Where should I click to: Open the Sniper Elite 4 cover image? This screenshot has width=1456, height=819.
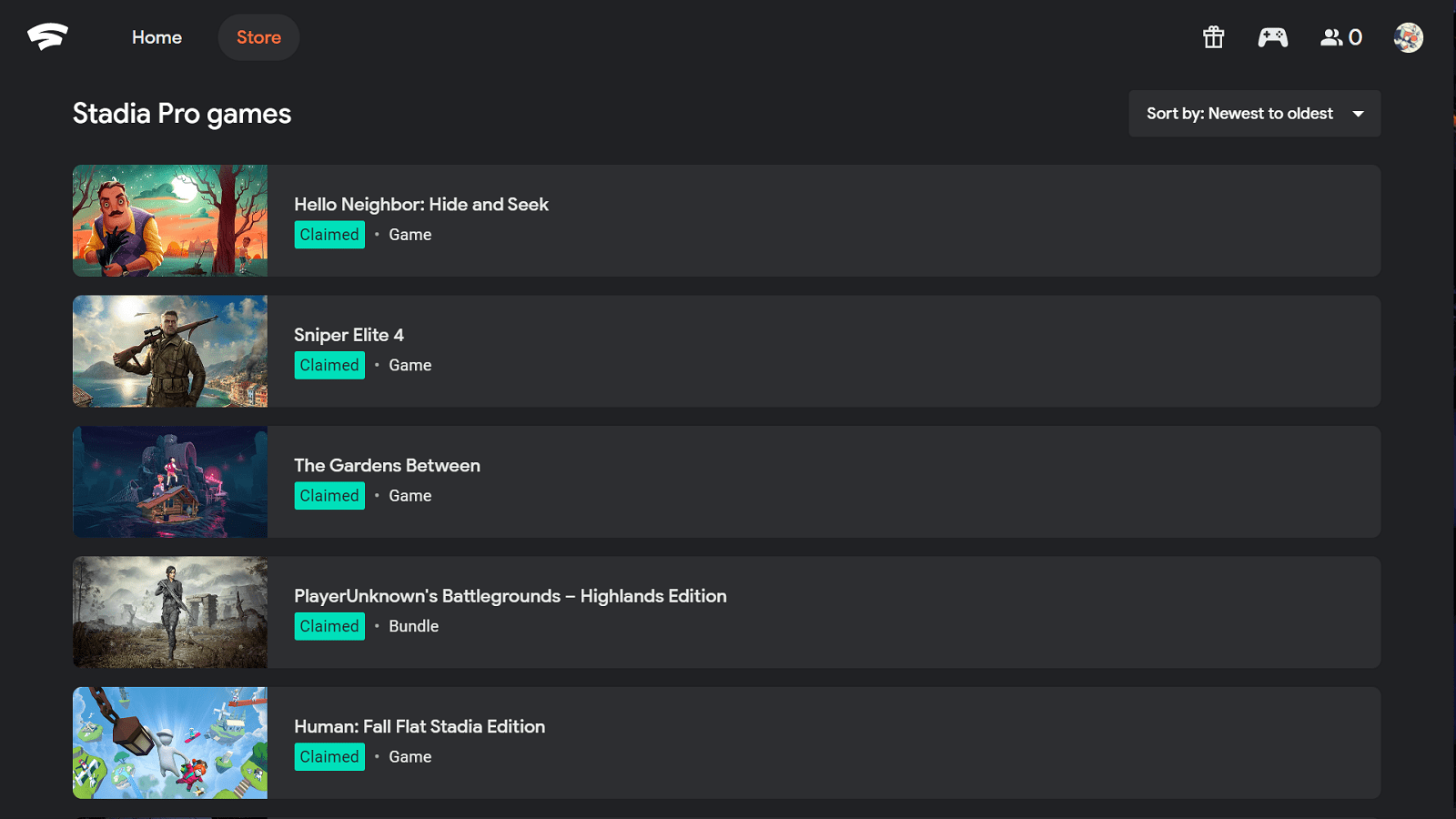[x=170, y=351]
